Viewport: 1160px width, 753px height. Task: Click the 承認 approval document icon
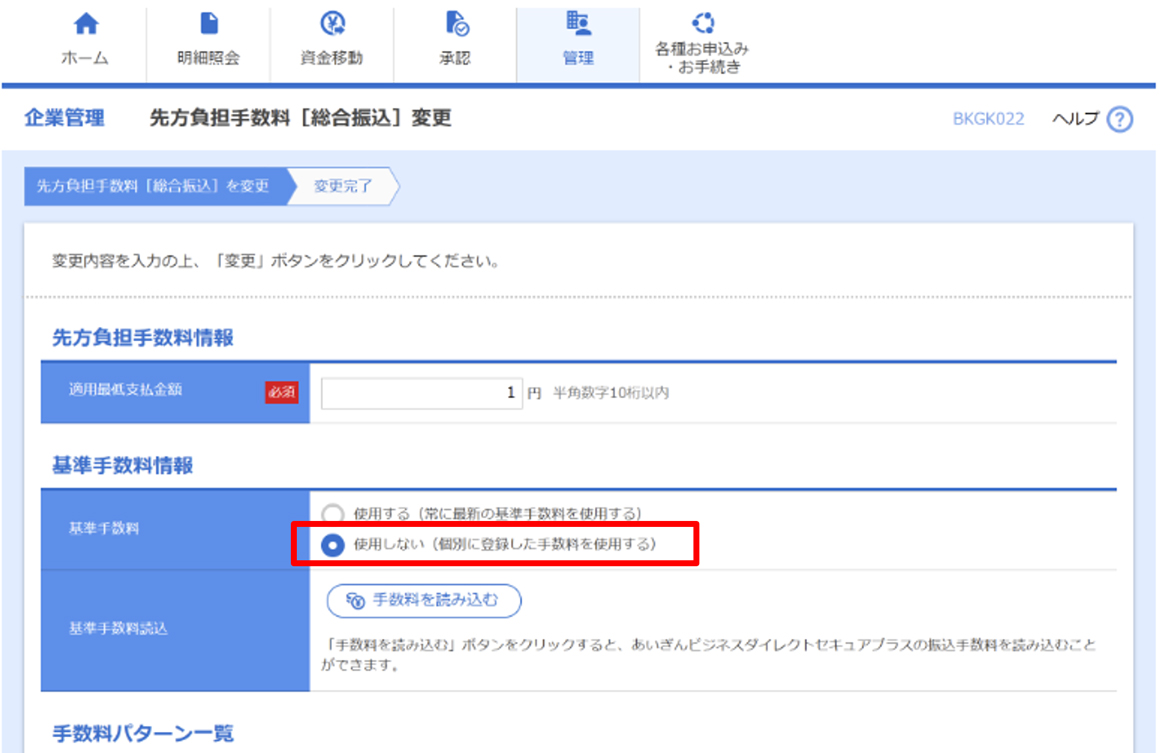[454, 25]
